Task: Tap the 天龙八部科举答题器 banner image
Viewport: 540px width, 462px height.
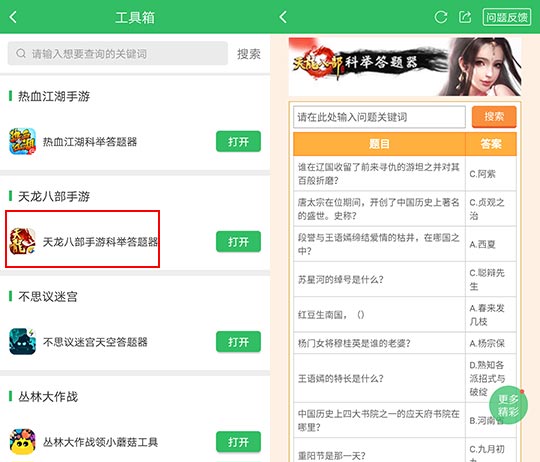Action: click(405, 66)
